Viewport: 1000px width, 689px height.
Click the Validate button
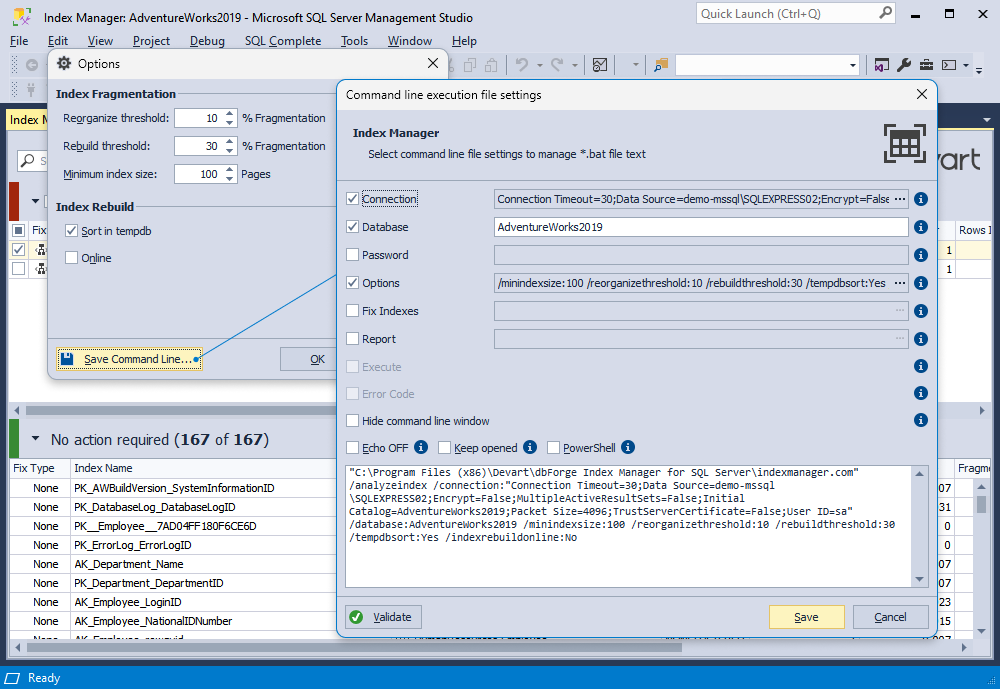tap(383, 617)
